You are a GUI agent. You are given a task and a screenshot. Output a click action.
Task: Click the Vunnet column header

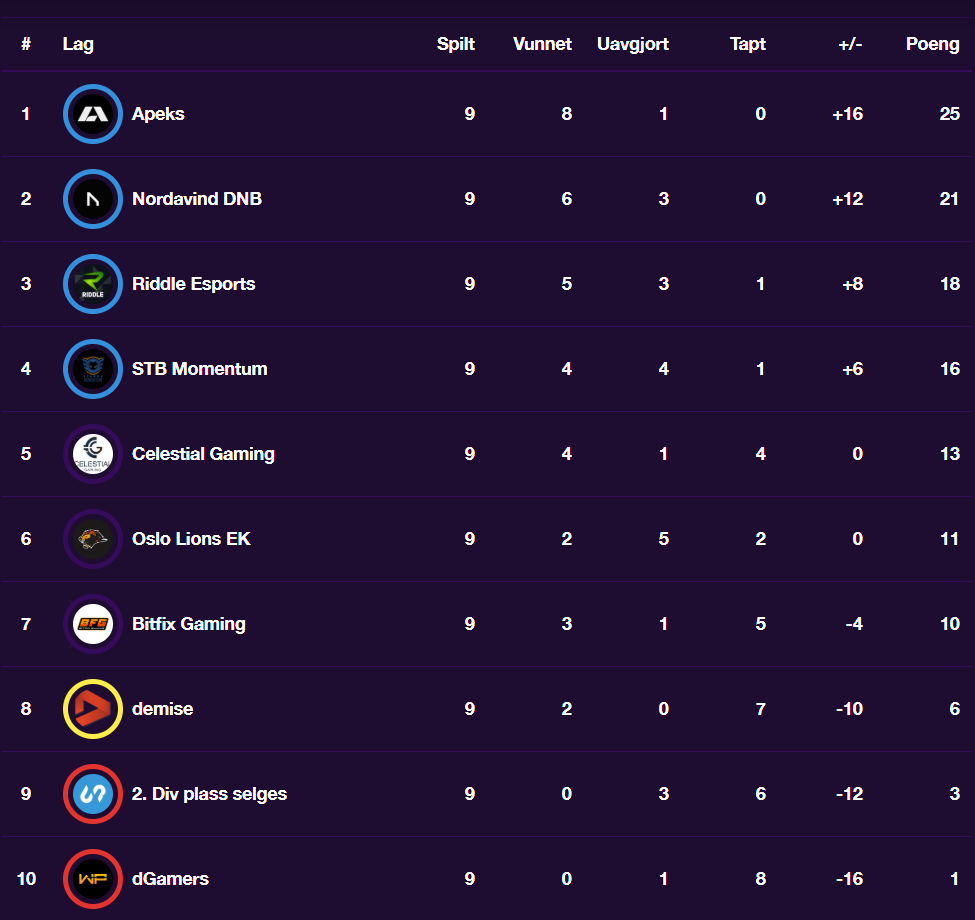(x=542, y=44)
